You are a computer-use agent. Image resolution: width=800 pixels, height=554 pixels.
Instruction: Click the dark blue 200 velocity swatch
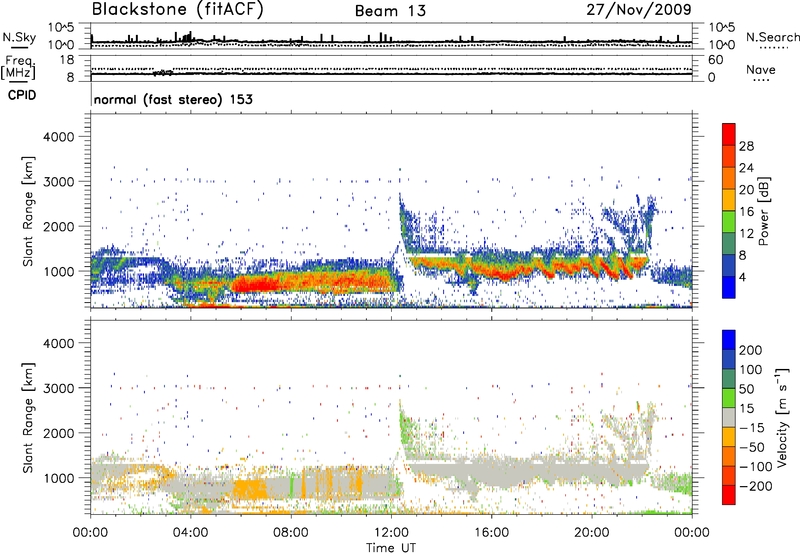tap(729, 340)
